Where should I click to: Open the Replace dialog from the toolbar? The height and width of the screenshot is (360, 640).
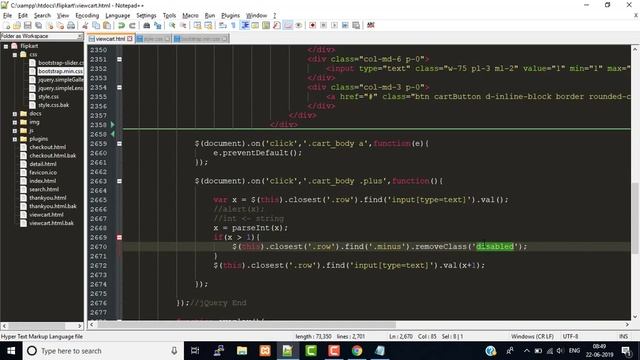(157, 25)
